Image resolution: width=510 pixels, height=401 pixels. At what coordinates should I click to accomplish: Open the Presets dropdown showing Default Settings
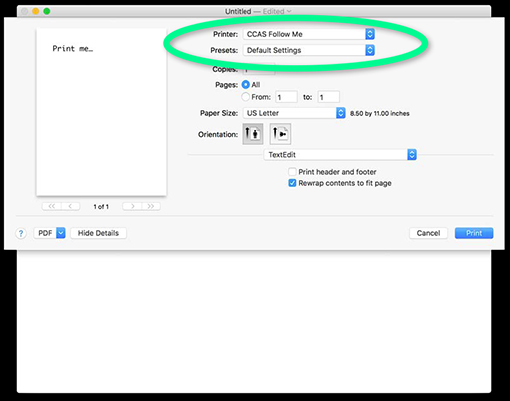pyautogui.click(x=309, y=50)
